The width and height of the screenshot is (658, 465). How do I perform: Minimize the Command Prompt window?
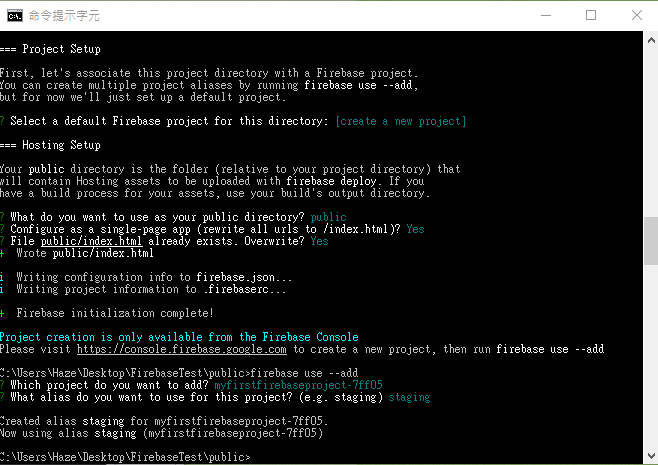(546, 16)
